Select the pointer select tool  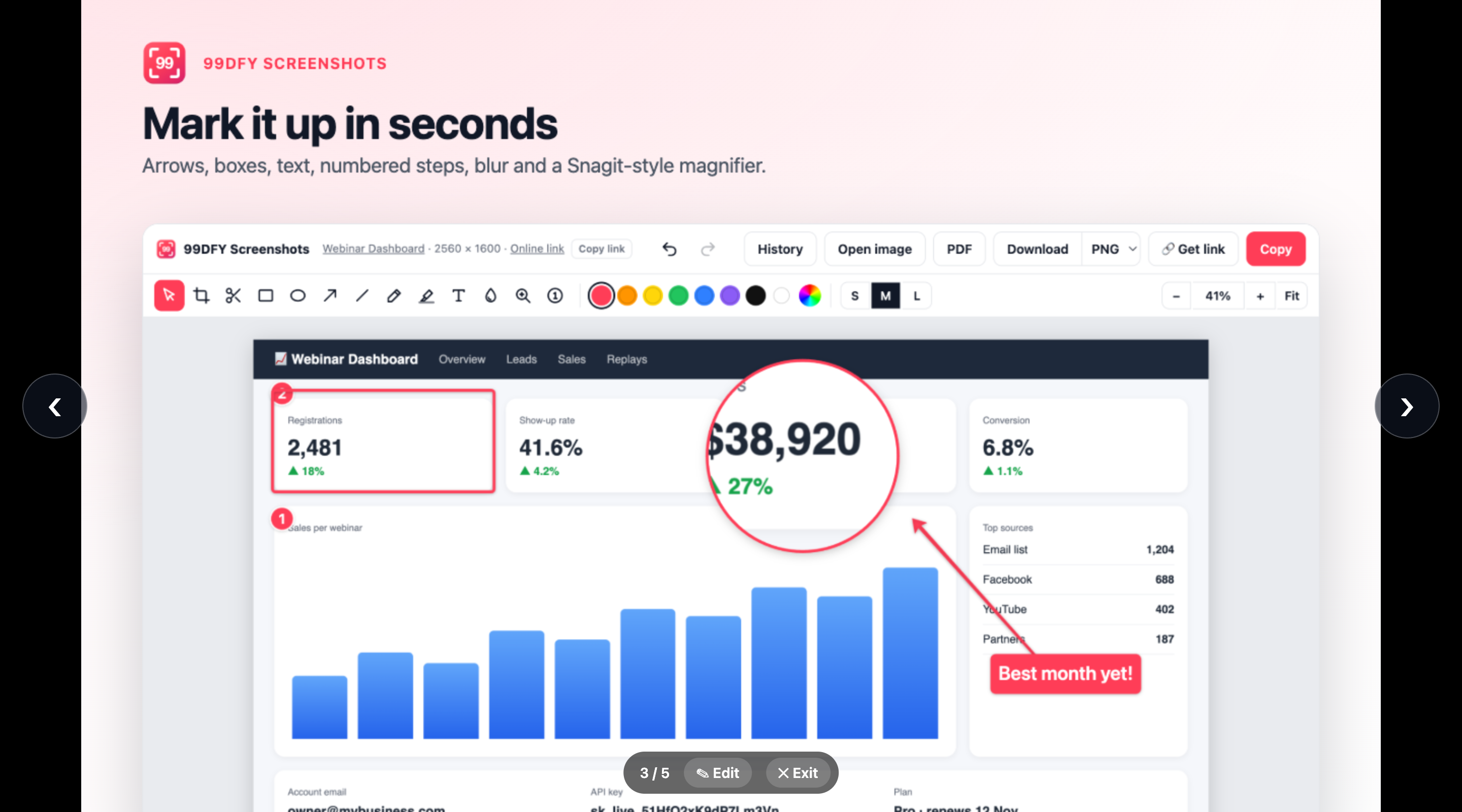coord(169,296)
